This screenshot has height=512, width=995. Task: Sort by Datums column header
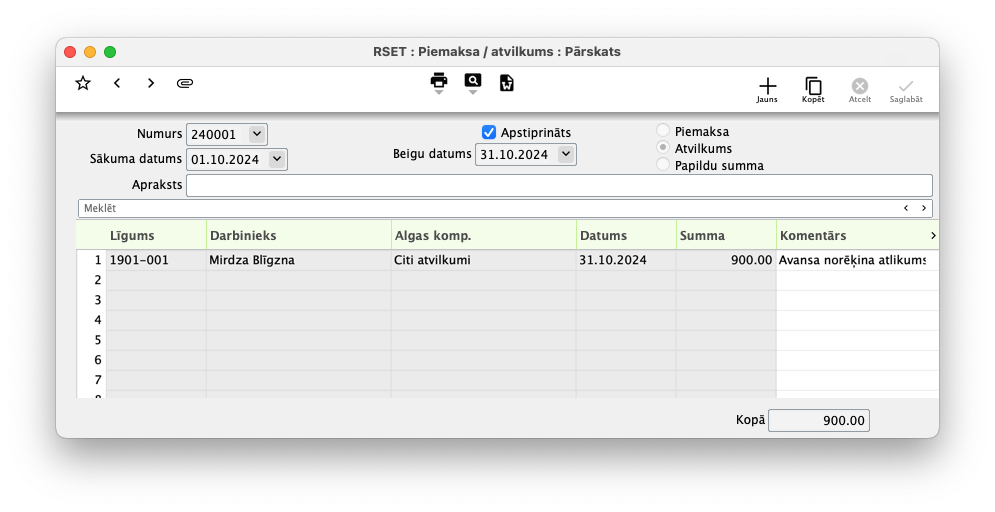(x=626, y=235)
